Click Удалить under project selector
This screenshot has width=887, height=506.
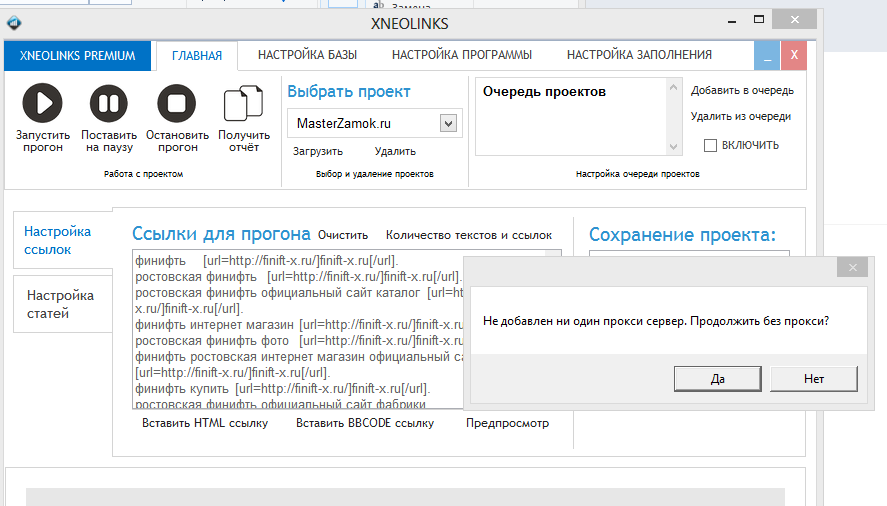click(395, 151)
